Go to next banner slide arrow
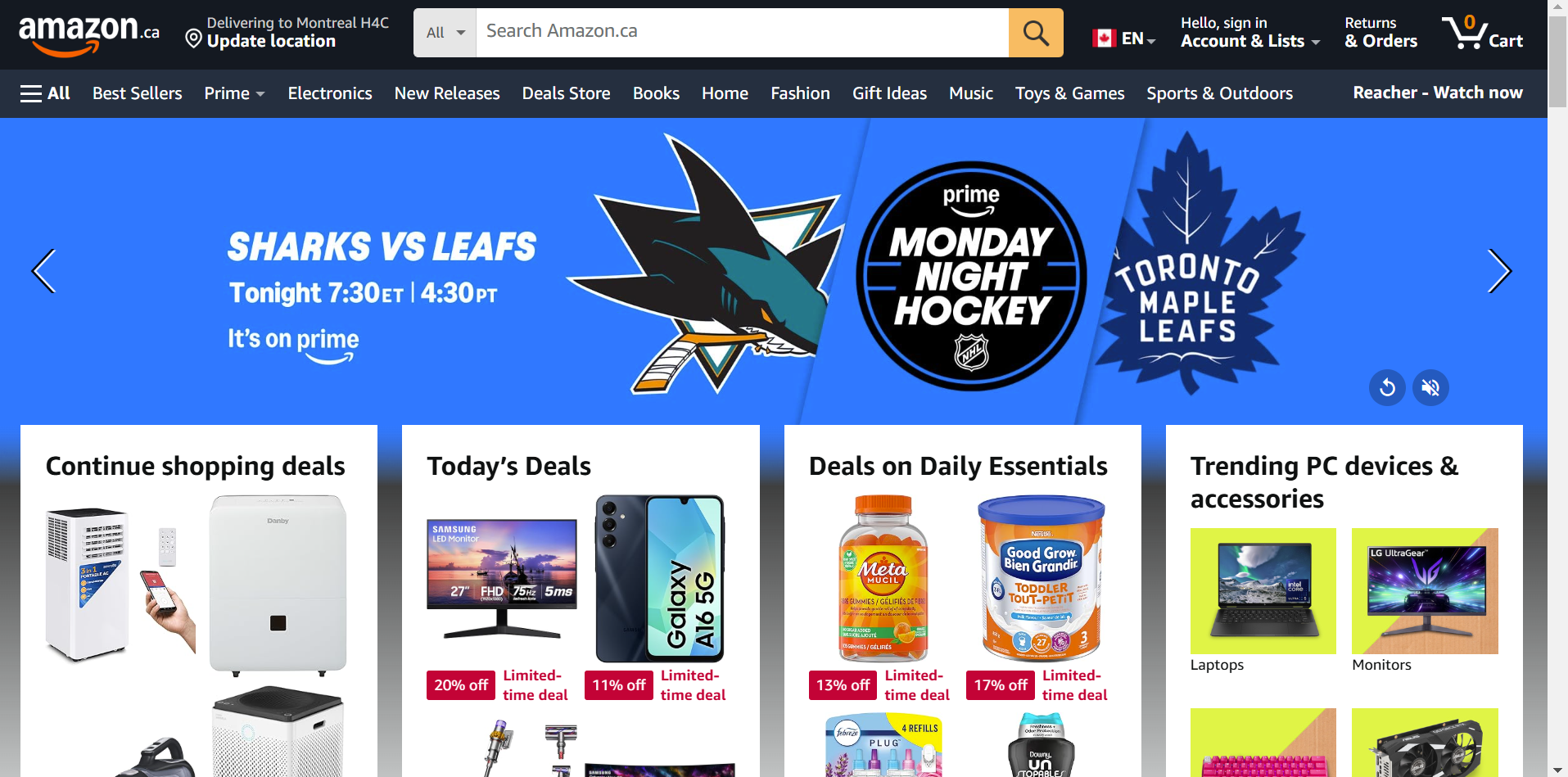 coord(1498,271)
